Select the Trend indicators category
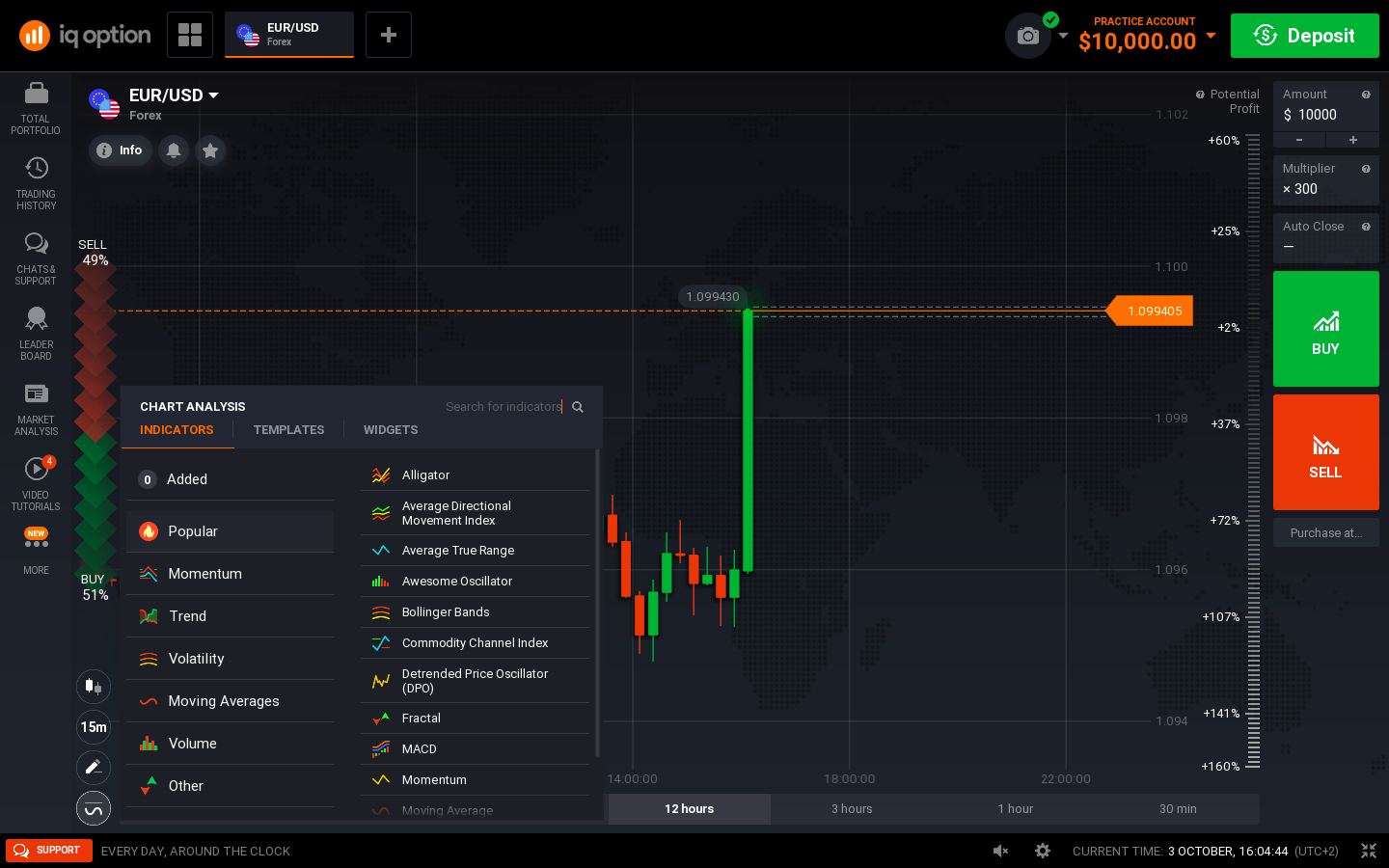 coord(231,616)
